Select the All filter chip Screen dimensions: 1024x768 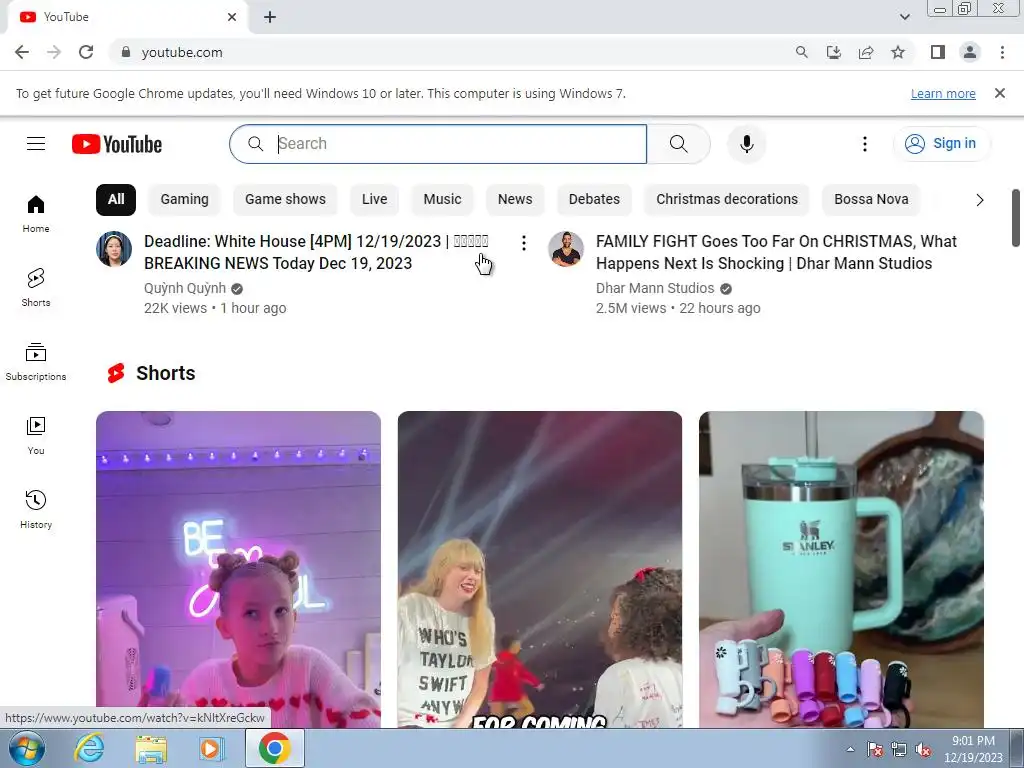(x=116, y=200)
